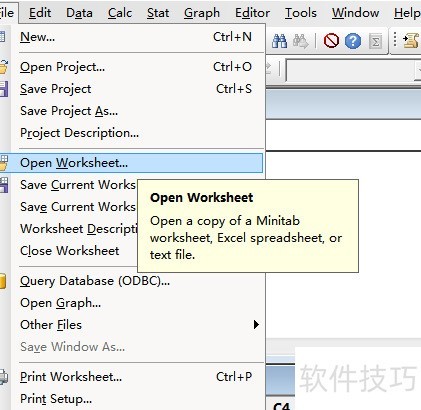This screenshot has width=421, height=410.
Task: Open Help with the blue question mark icon
Action: pyautogui.click(x=353, y=41)
